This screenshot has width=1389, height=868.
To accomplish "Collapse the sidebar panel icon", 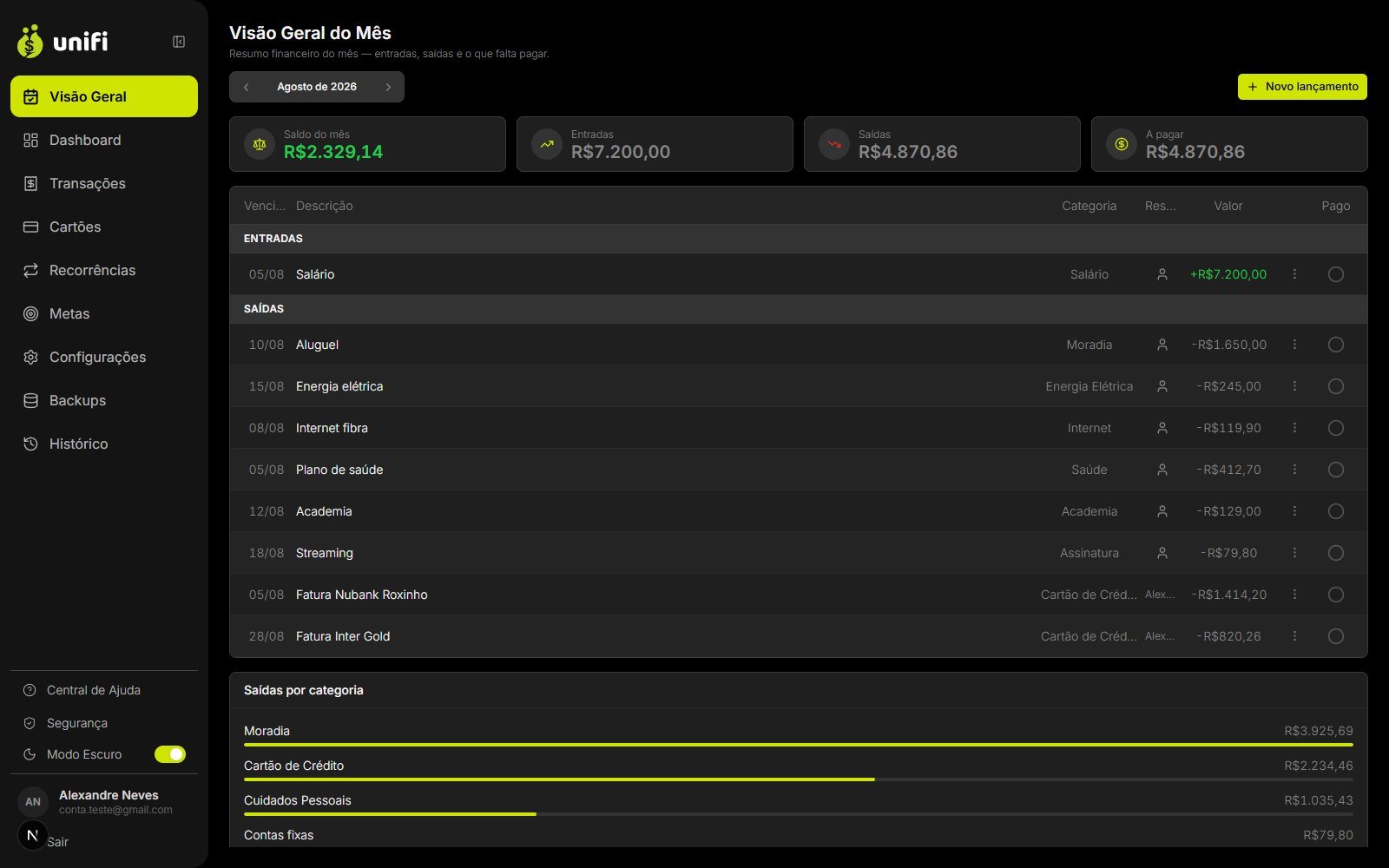I will click(x=179, y=42).
